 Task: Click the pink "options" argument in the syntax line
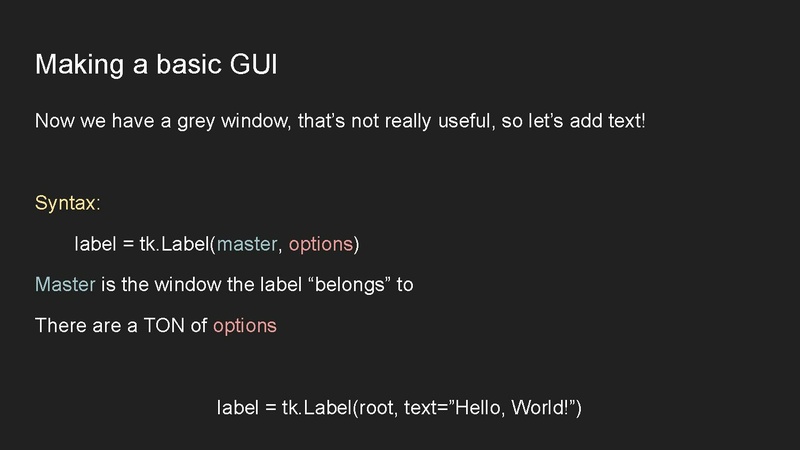(x=320, y=244)
